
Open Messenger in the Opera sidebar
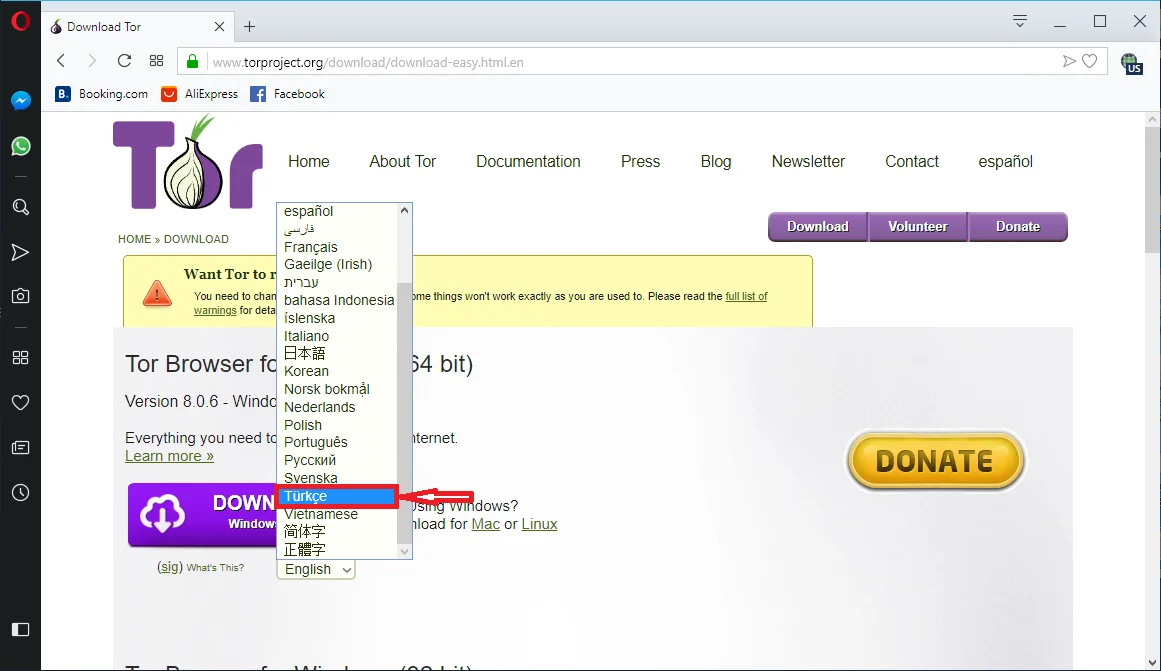[x=20, y=101]
